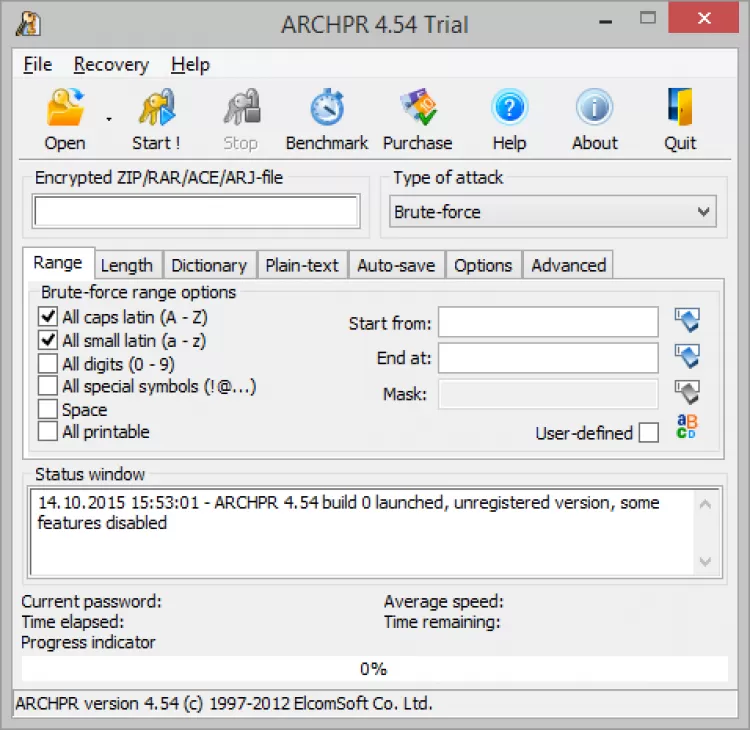Click the Time remaining: label
Viewport: 750px width, 730px height.
(x=442, y=622)
